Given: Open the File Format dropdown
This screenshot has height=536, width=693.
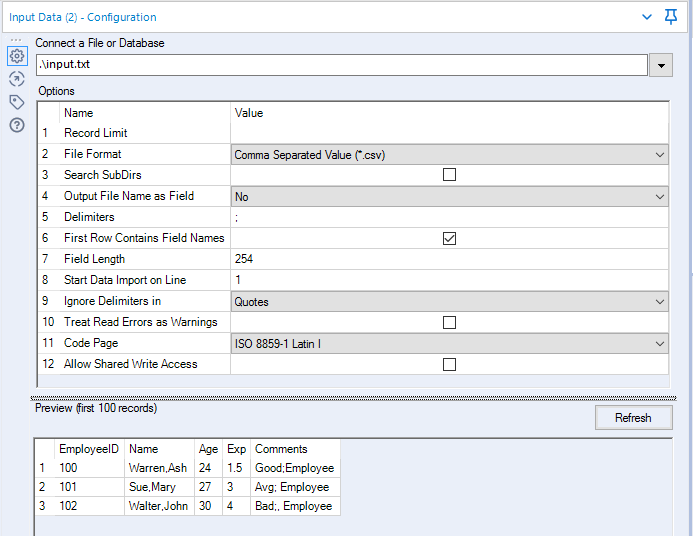Looking at the screenshot, I should pos(659,155).
